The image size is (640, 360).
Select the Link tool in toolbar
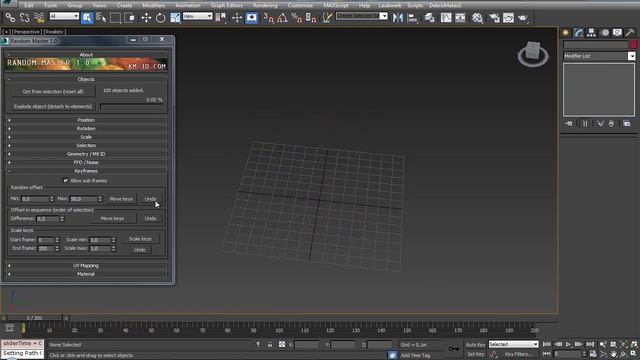point(10,18)
